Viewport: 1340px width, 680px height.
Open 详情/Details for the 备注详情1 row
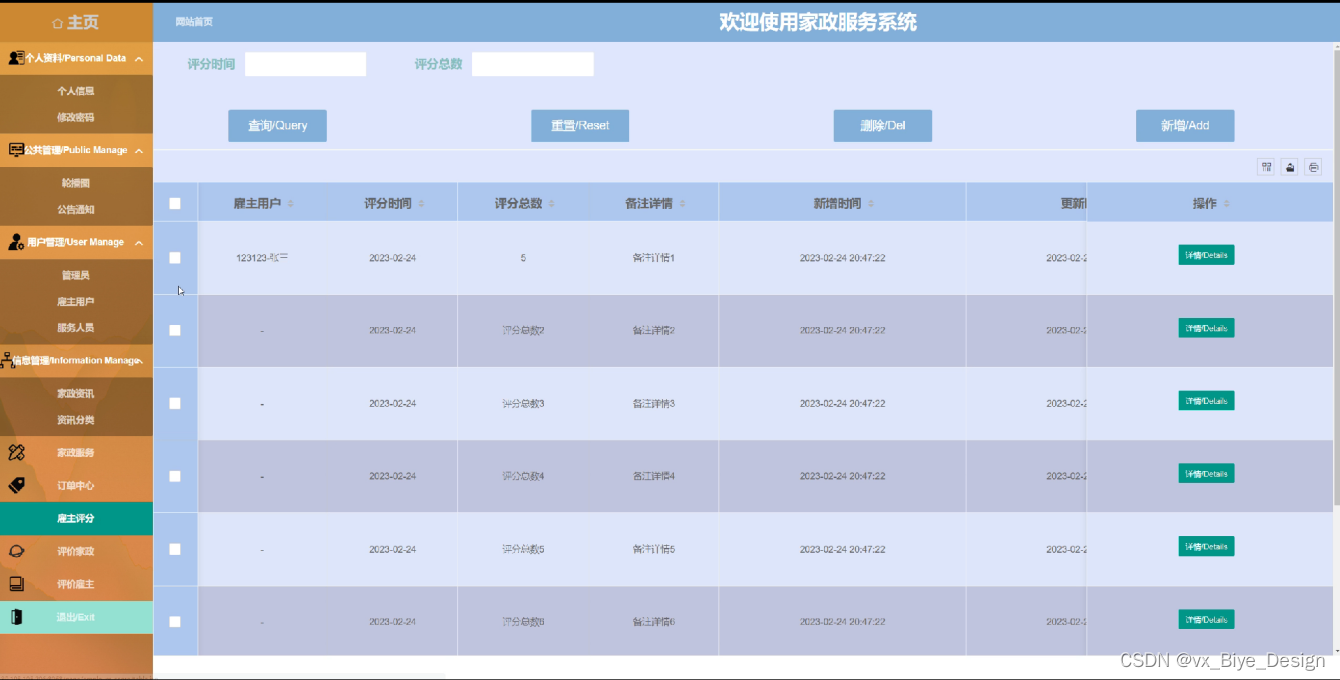[x=1206, y=255]
